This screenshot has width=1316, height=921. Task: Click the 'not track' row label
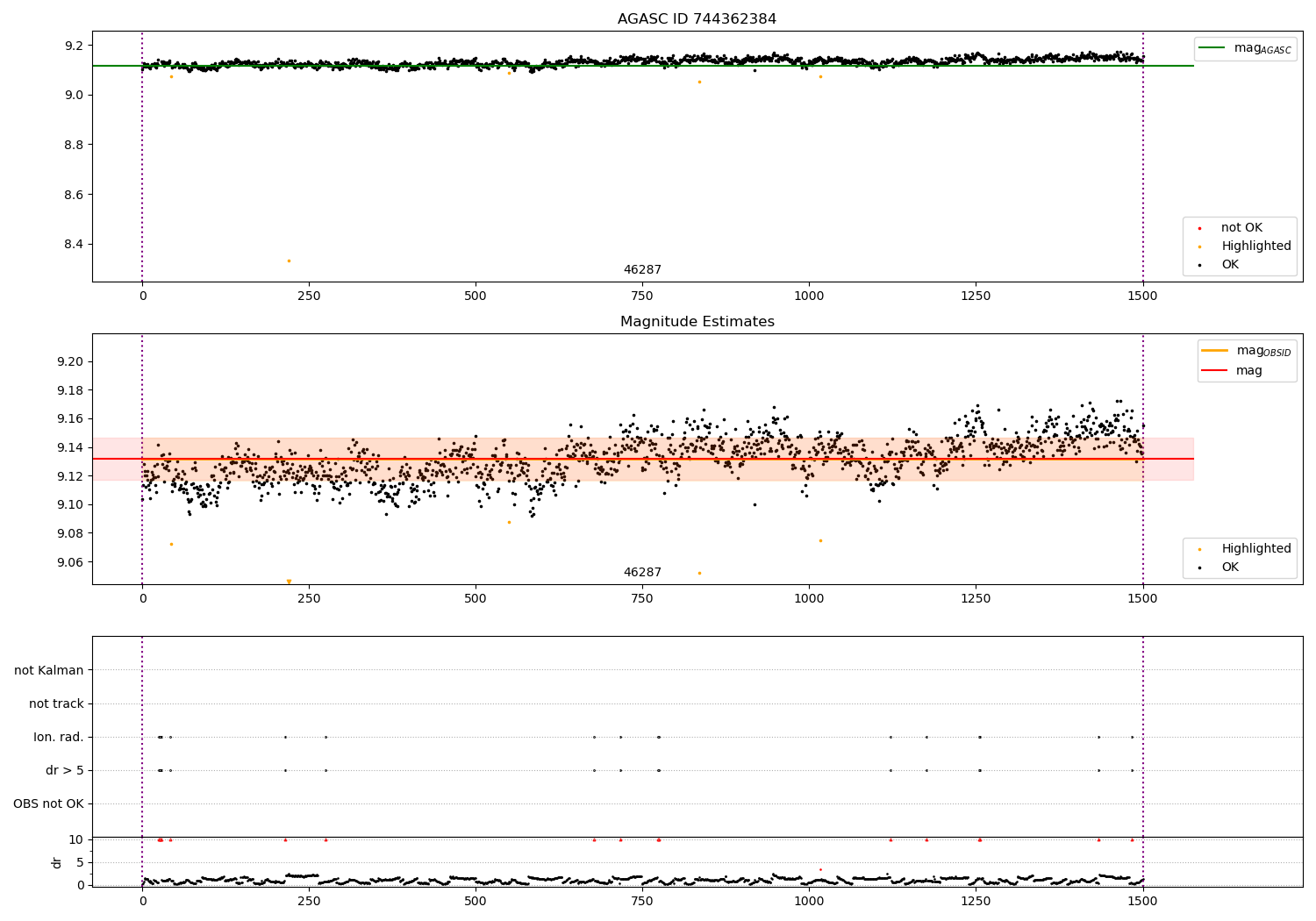[56, 703]
